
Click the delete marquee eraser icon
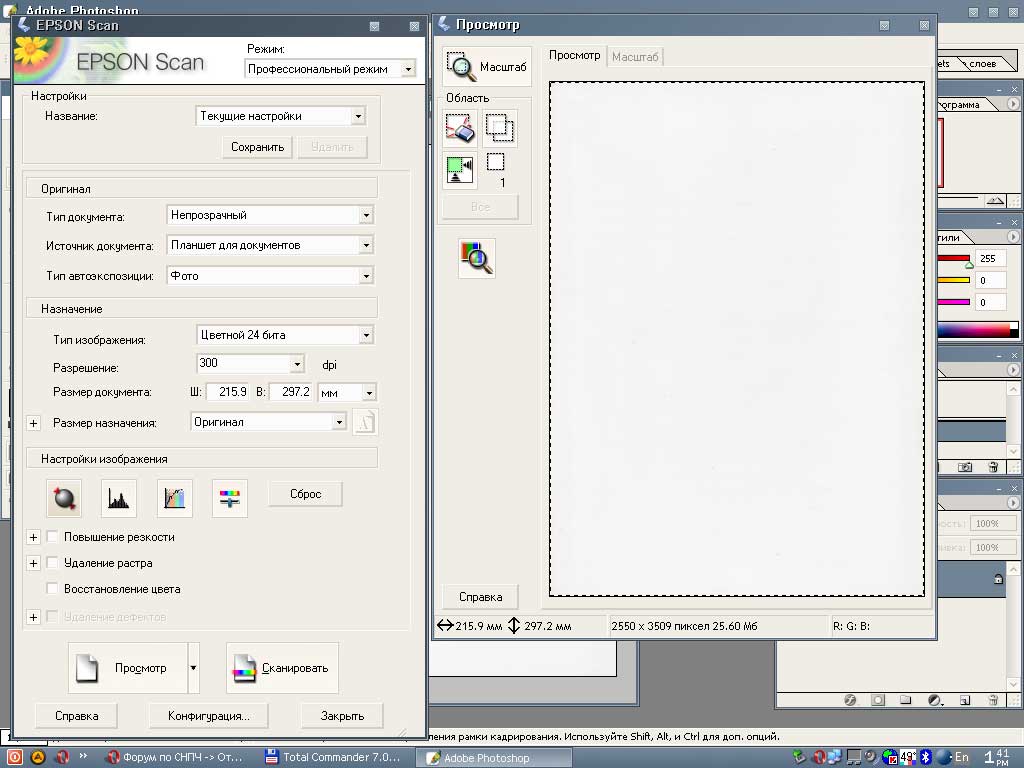pyautogui.click(x=460, y=128)
